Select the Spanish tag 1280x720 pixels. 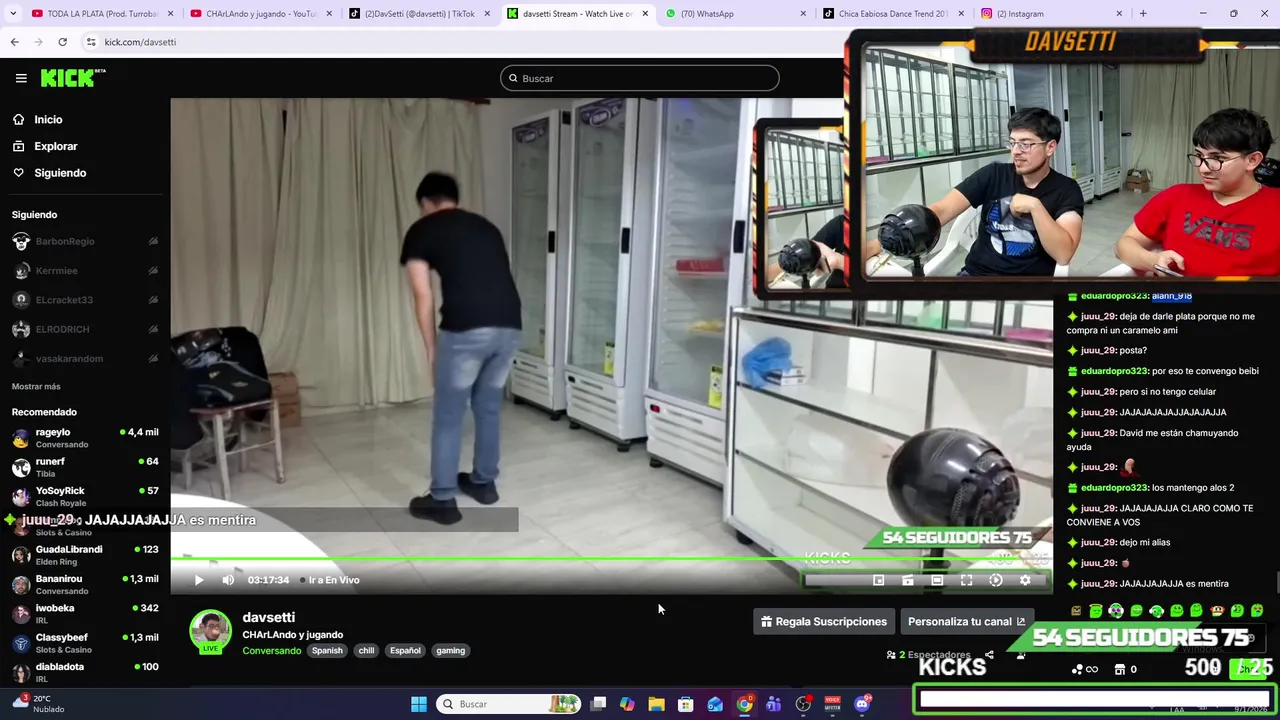coord(327,651)
